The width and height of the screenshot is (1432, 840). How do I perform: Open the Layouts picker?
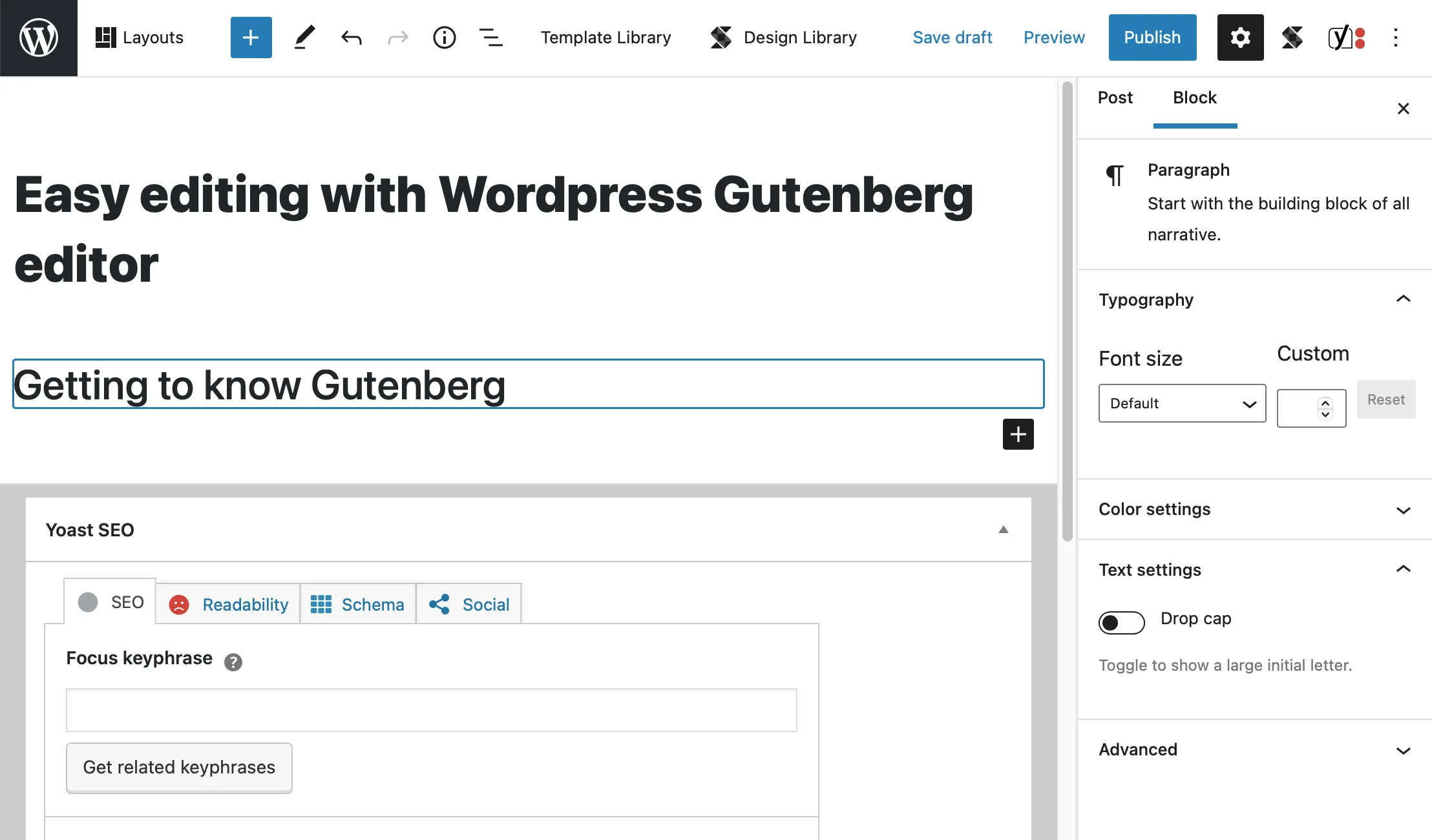[x=140, y=37]
